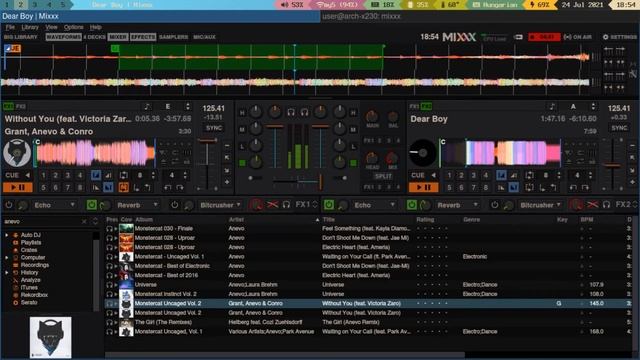Click Deck 1 CUE button
Image resolution: width=640 pixels, height=360 pixels.
click(12, 176)
